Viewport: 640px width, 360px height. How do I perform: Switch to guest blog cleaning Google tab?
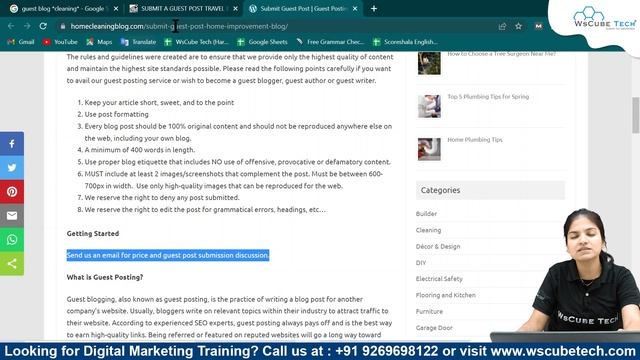pos(63,9)
